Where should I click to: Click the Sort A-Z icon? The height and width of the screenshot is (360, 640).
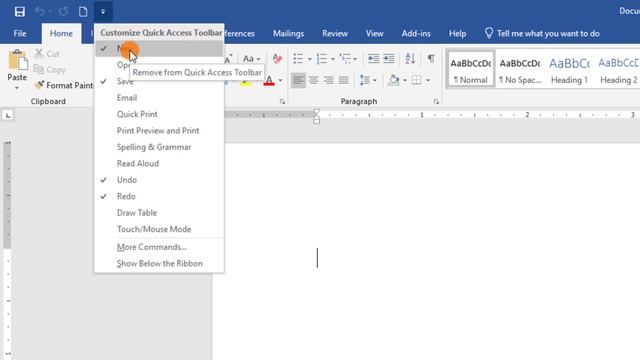[x=410, y=59]
